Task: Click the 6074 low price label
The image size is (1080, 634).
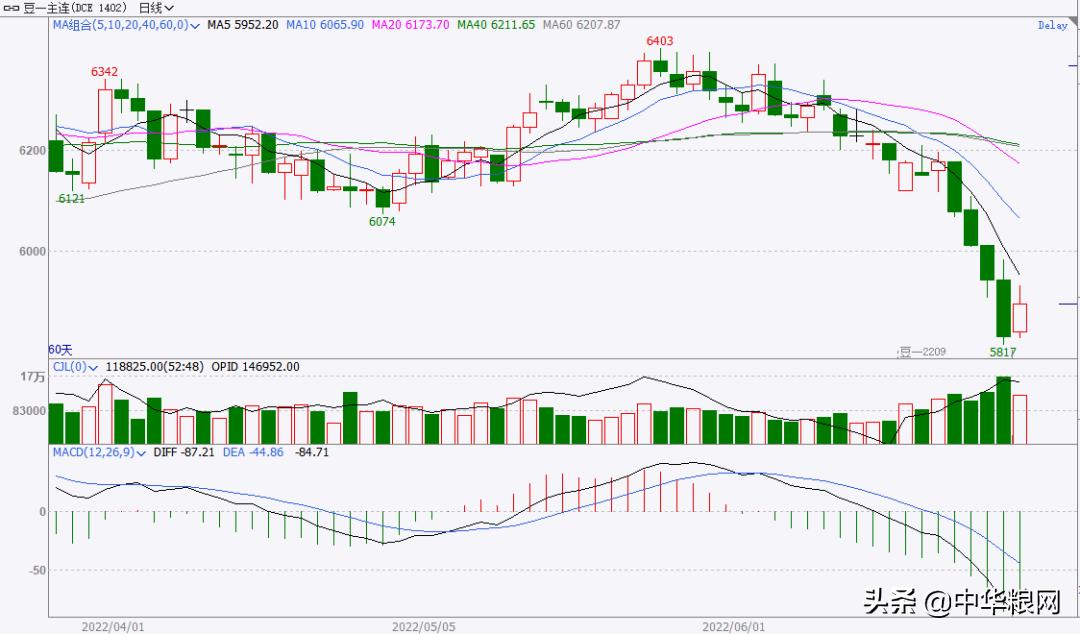Action: [382, 221]
